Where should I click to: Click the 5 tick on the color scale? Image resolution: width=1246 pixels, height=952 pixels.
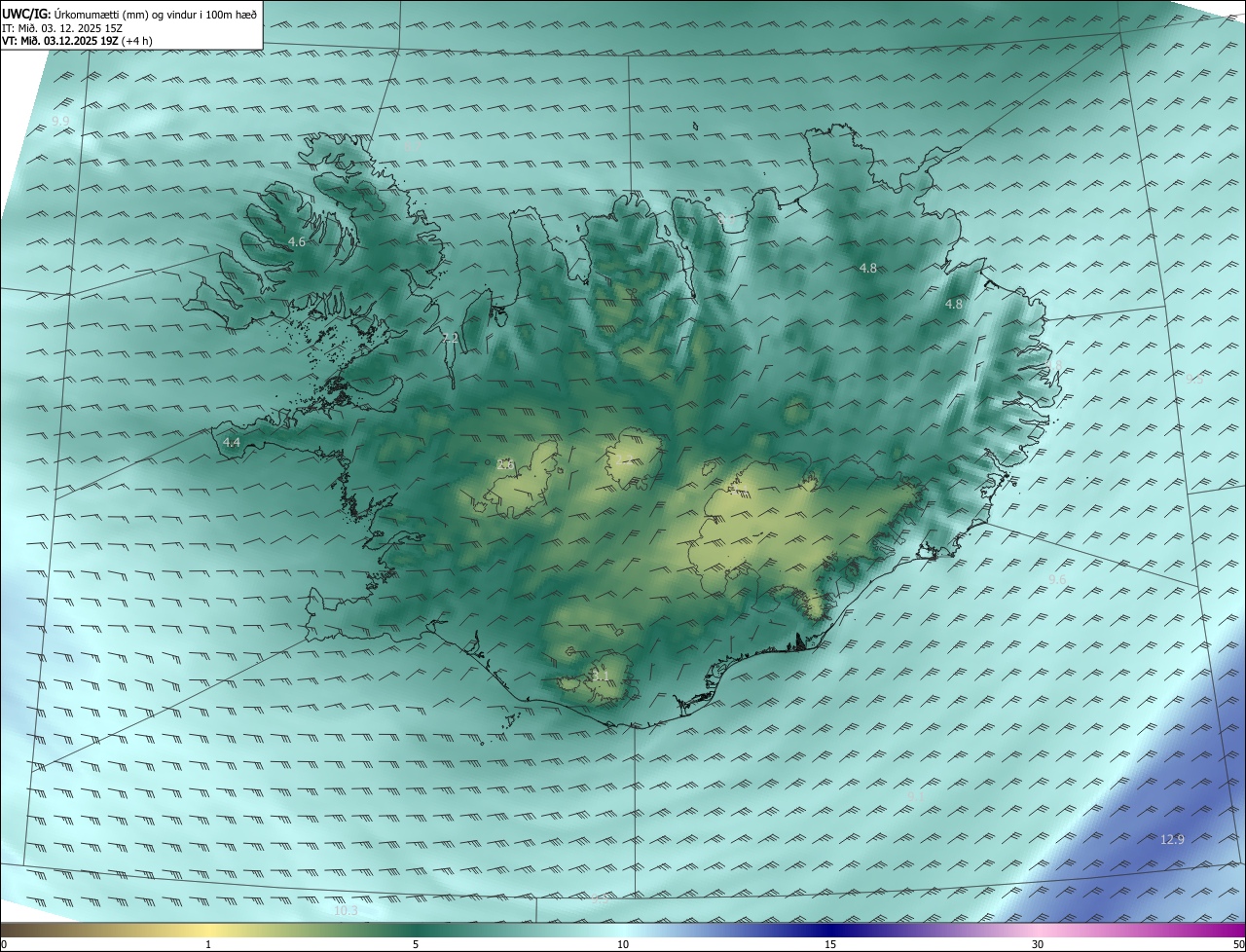416,944
